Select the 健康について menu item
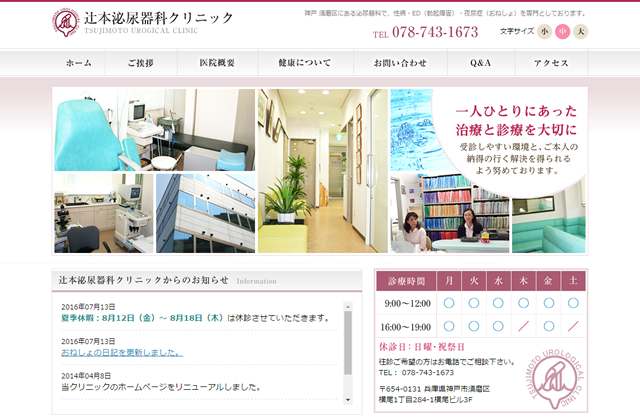 [x=305, y=63]
